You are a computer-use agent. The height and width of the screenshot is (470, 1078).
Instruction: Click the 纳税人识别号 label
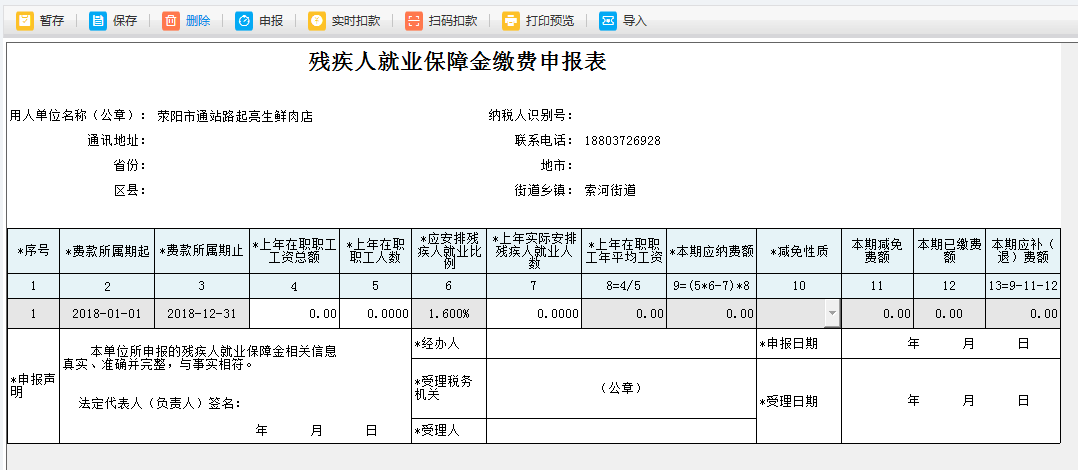coord(530,115)
